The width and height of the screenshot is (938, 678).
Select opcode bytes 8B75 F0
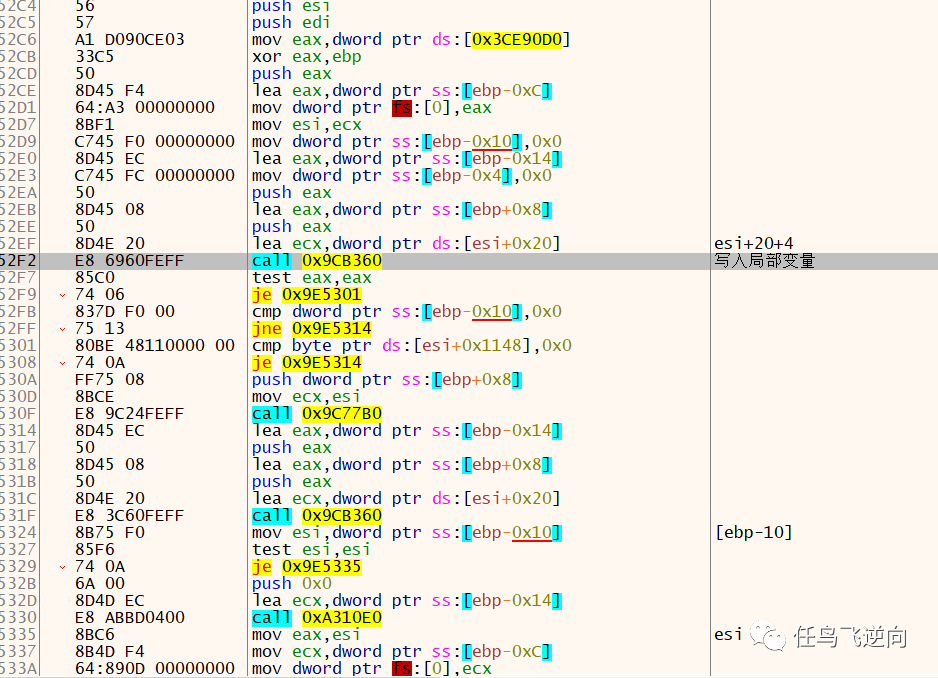109,533
